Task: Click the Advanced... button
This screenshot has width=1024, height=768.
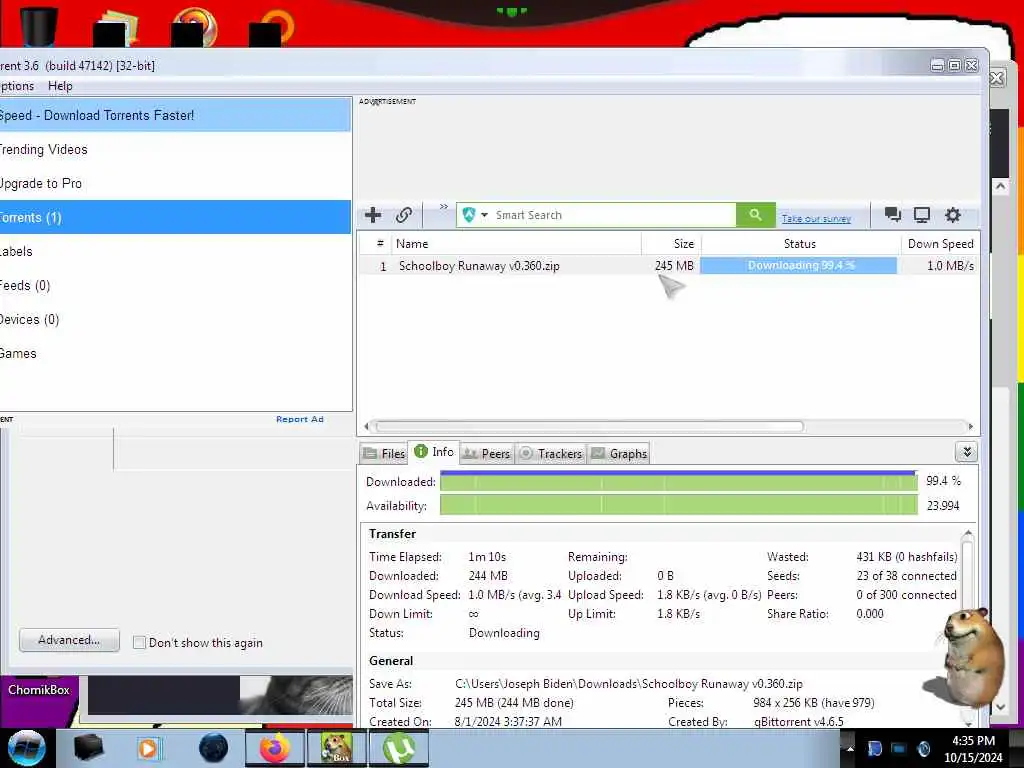Action: (69, 640)
